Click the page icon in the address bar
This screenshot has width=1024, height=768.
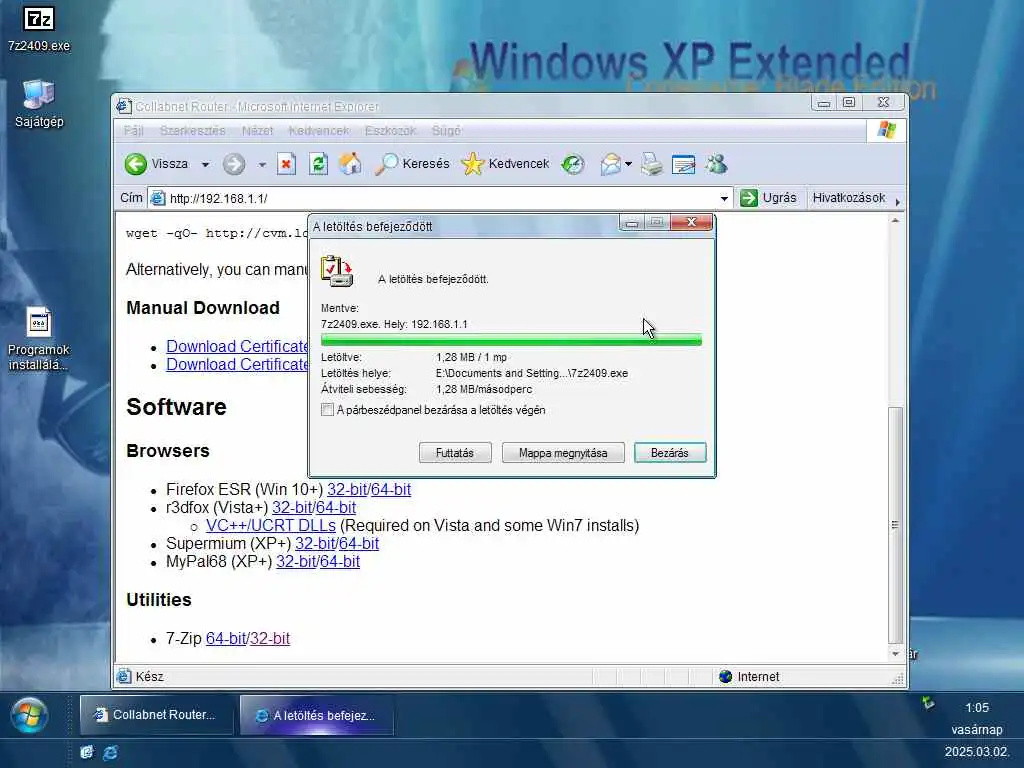tap(157, 198)
